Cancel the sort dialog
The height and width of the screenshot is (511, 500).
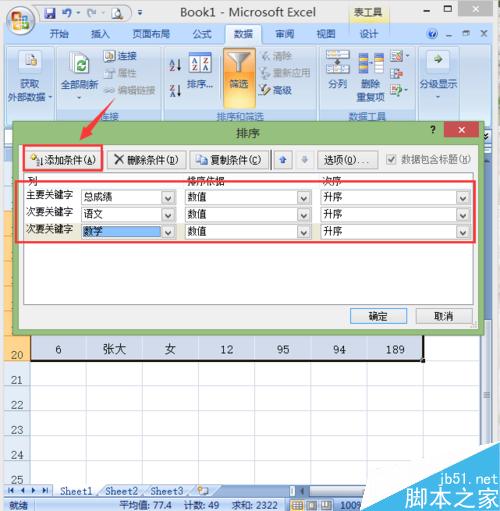coord(444,316)
